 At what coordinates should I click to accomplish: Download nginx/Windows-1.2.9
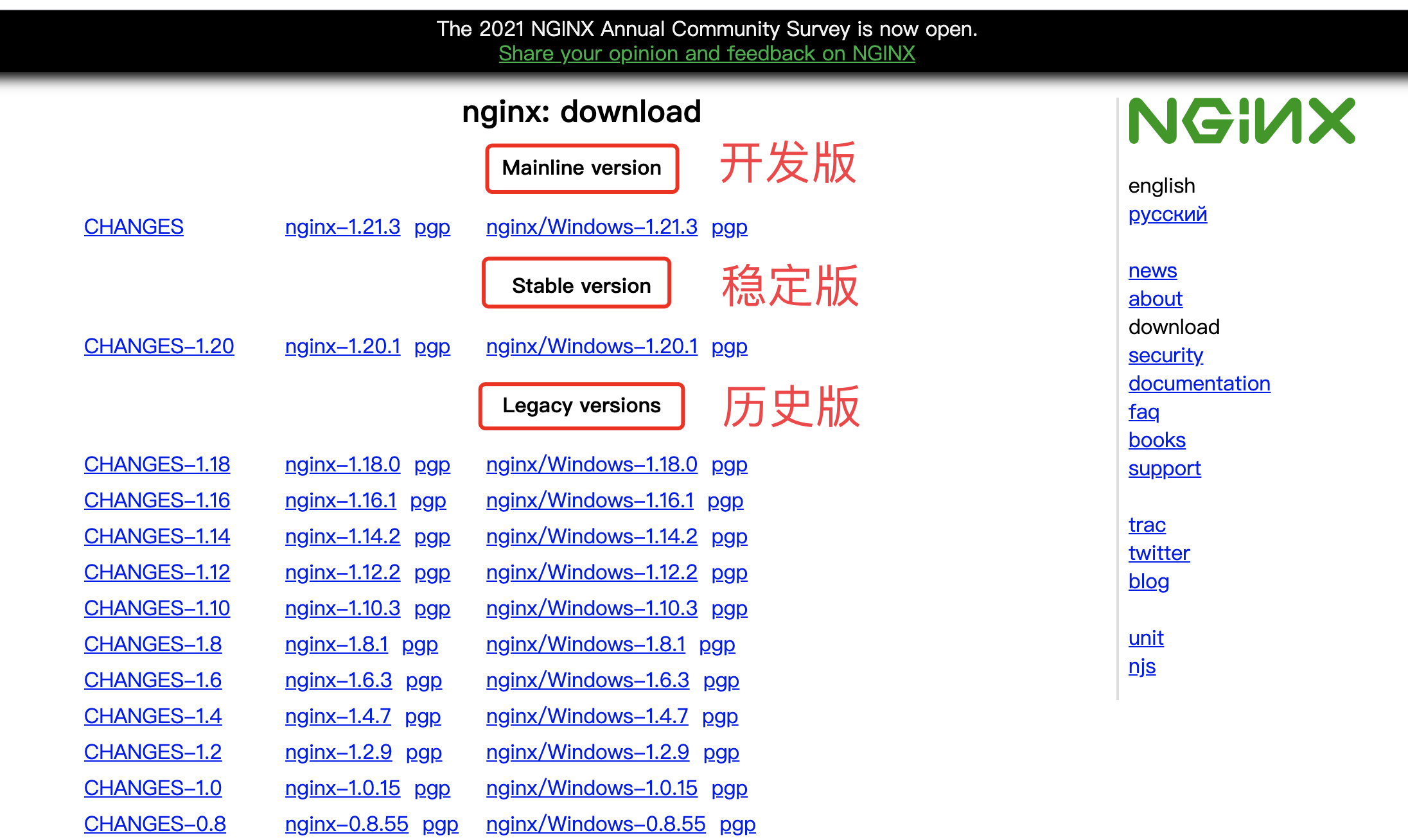click(588, 752)
